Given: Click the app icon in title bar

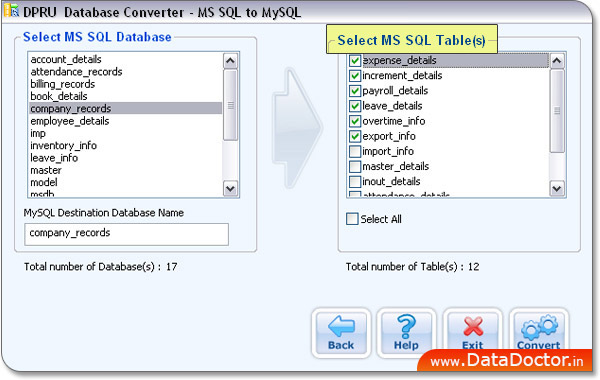Looking at the screenshot, I should 11,10.
